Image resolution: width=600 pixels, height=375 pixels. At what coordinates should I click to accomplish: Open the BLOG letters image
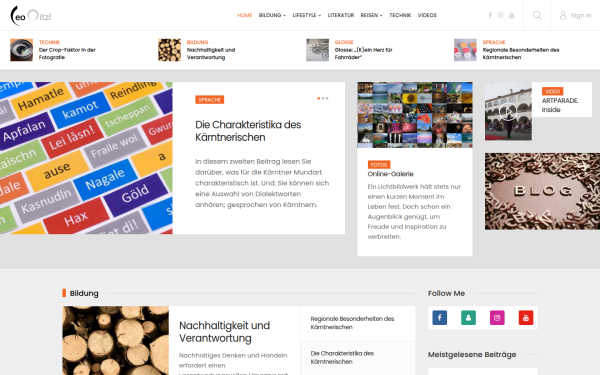[x=542, y=191]
